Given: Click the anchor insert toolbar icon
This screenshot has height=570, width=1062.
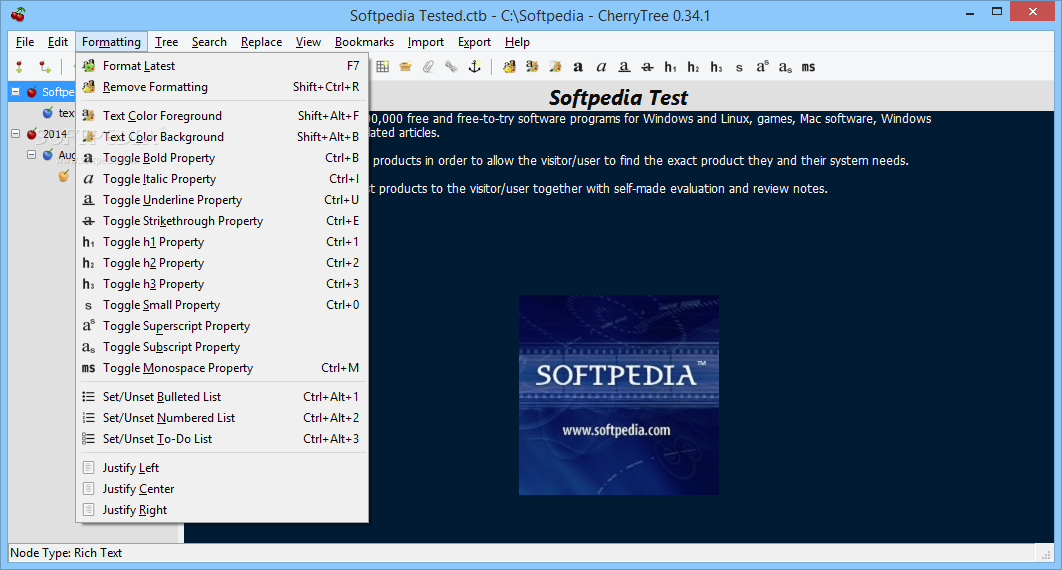Looking at the screenshot, I should click(x=475, y=66).
